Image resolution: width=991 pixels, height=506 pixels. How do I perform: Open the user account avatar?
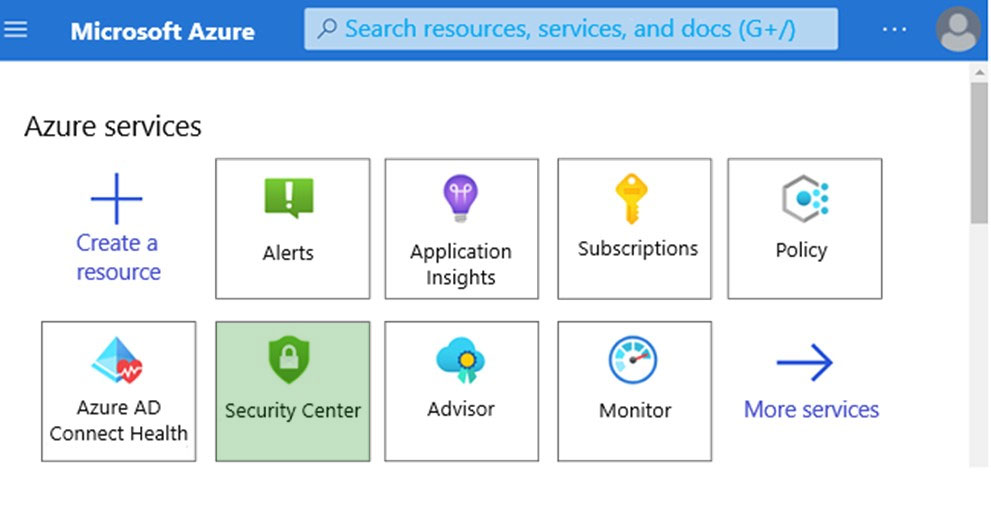tap(959, 29)
